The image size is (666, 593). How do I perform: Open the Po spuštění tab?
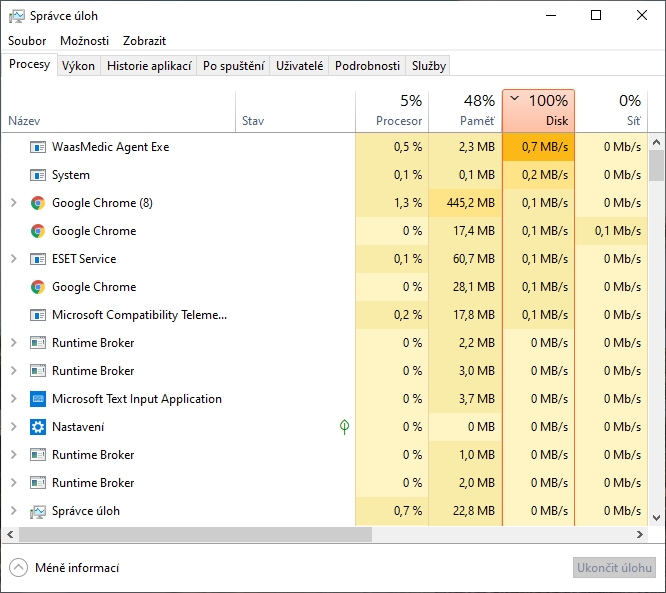[233, 66]
